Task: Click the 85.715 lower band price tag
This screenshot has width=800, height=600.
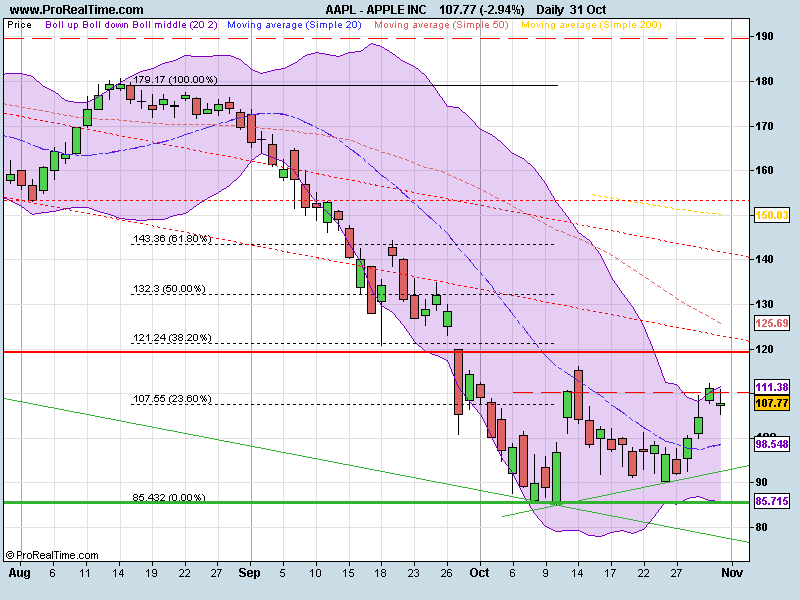Action: point(772,501)
